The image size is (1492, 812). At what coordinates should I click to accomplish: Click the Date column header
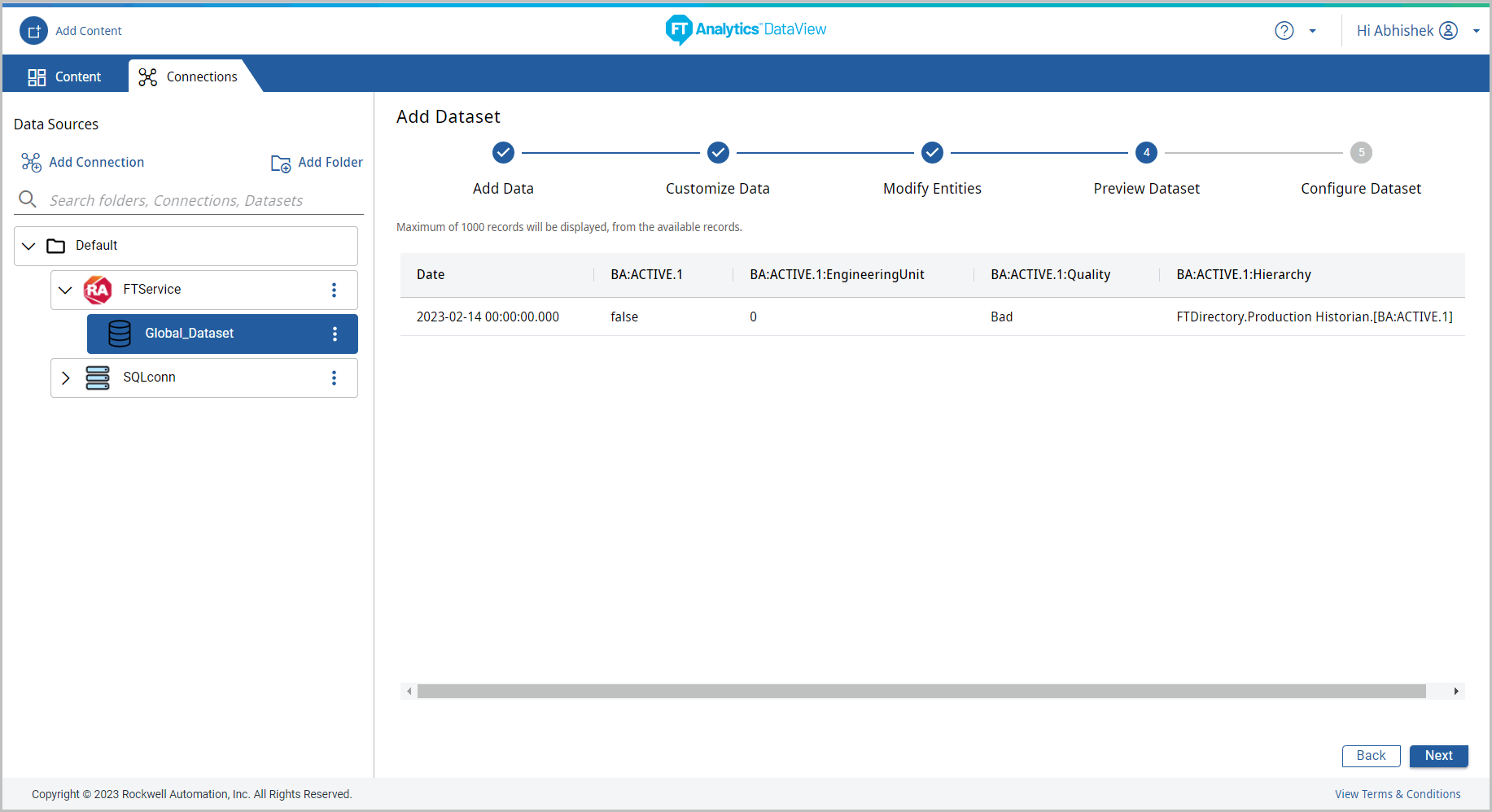(431, 275)
